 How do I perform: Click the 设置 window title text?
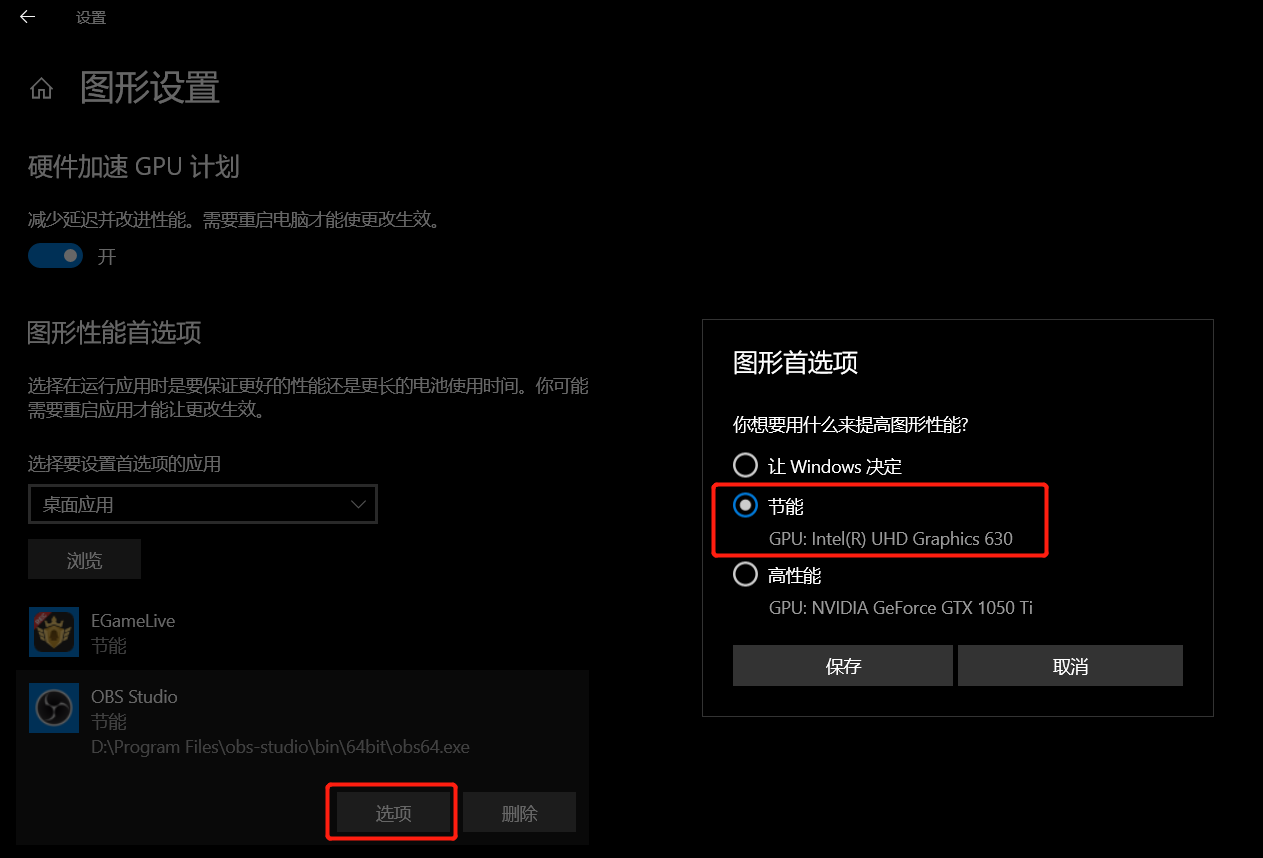pos(91,17)
